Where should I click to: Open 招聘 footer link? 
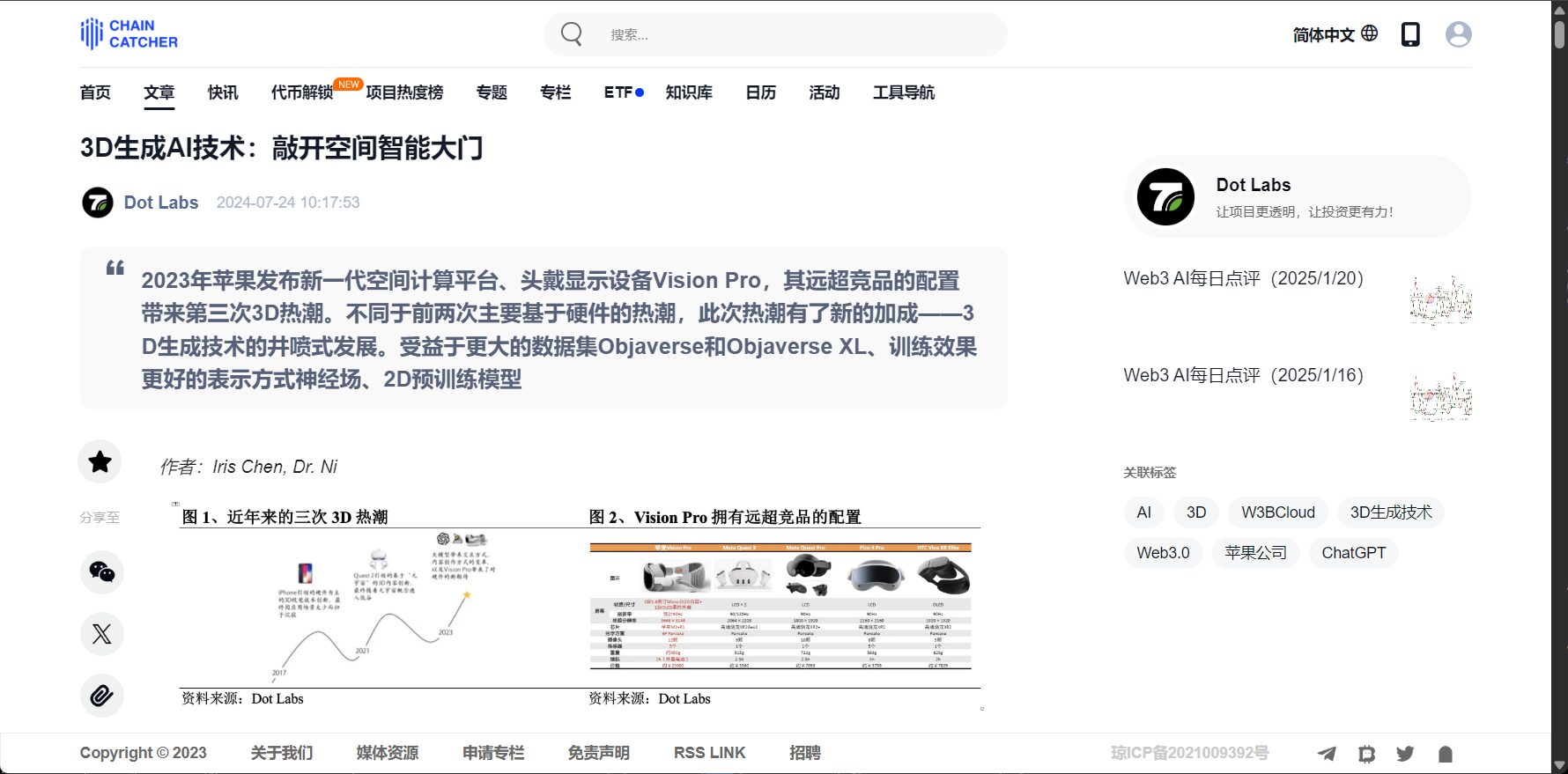805,753
